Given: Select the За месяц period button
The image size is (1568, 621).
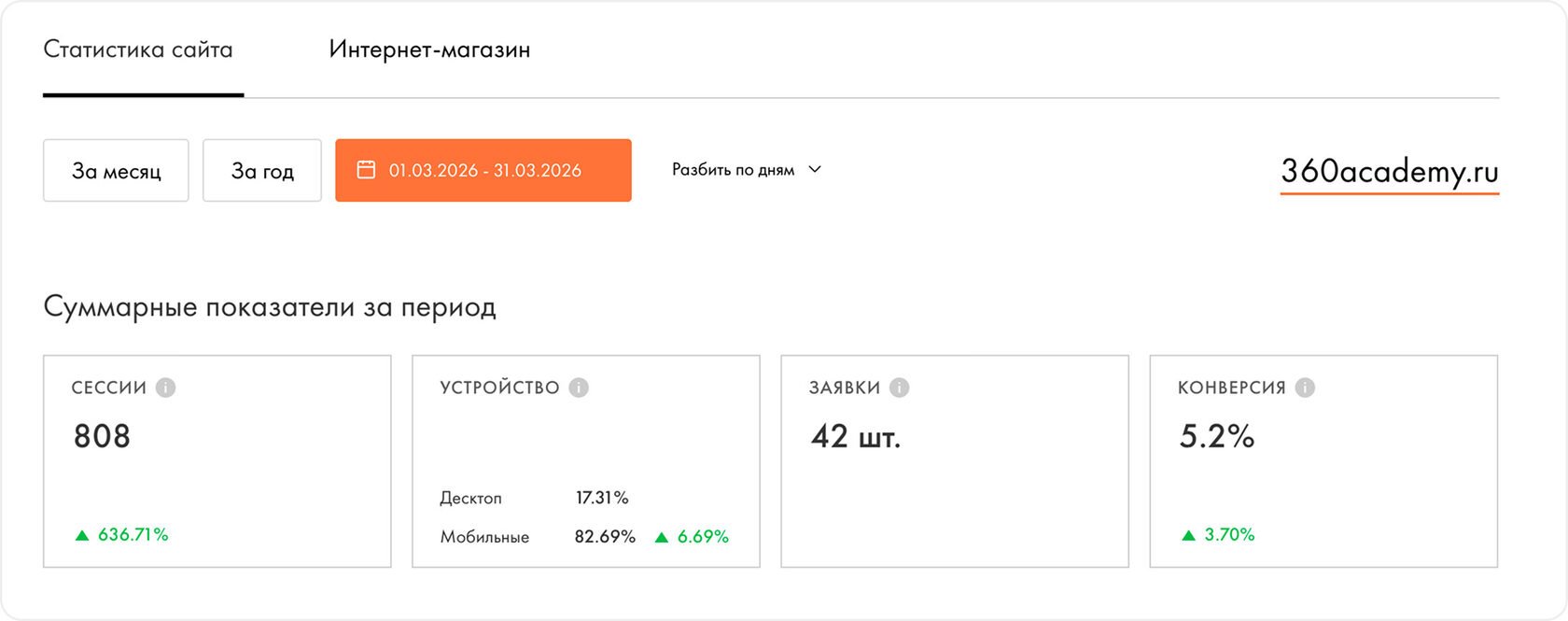Looking at the screenshot, I should click(116, 170).
